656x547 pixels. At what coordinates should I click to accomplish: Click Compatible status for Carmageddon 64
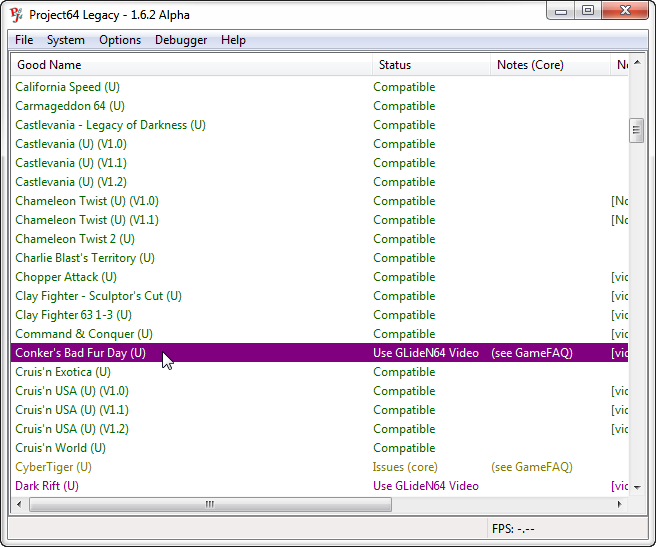(x=404, y=106)
